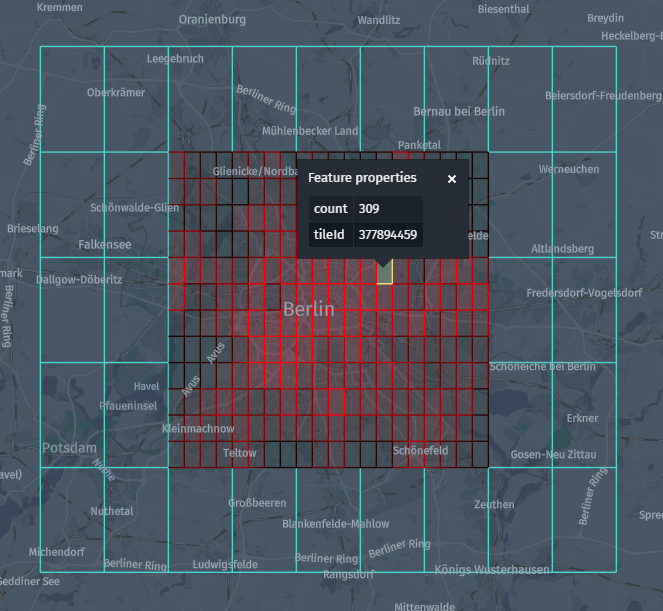The width and height of the screenshot is (663, 611).
Task: Click the Ludwigsfelde map label
Action: pos(225,564)
